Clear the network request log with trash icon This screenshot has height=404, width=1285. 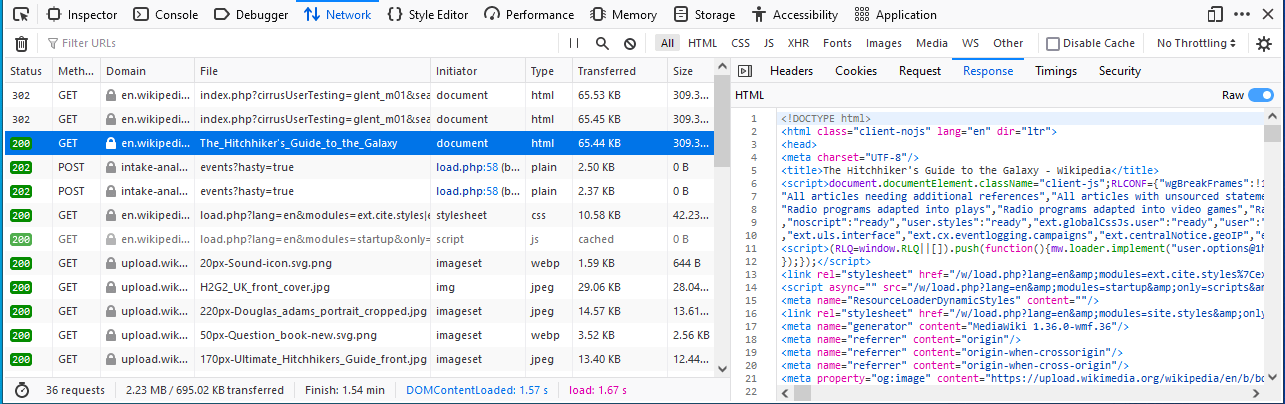click(x=21, y=44)
